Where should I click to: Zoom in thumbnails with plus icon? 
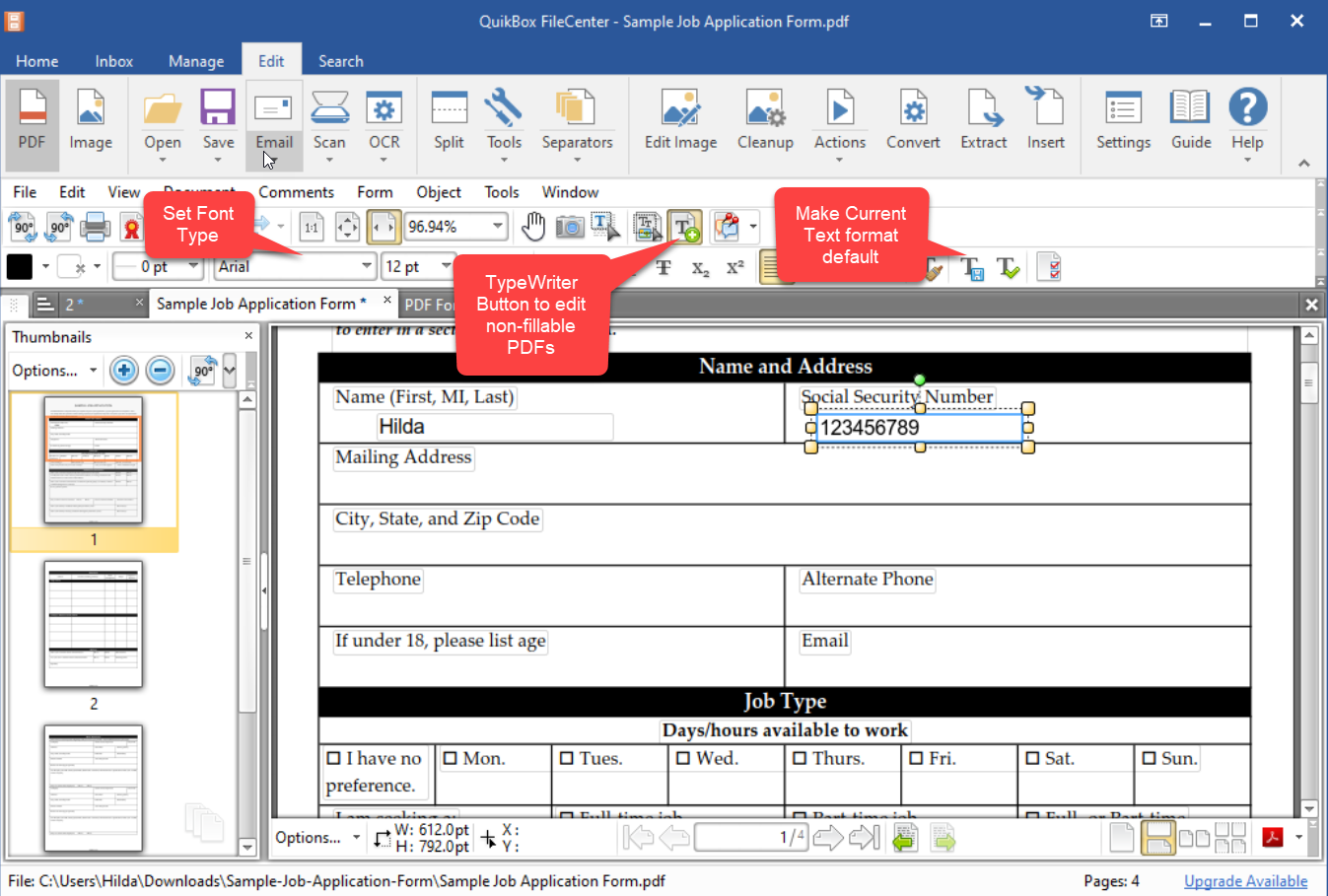pyautogui.click(x=124, y=371)
